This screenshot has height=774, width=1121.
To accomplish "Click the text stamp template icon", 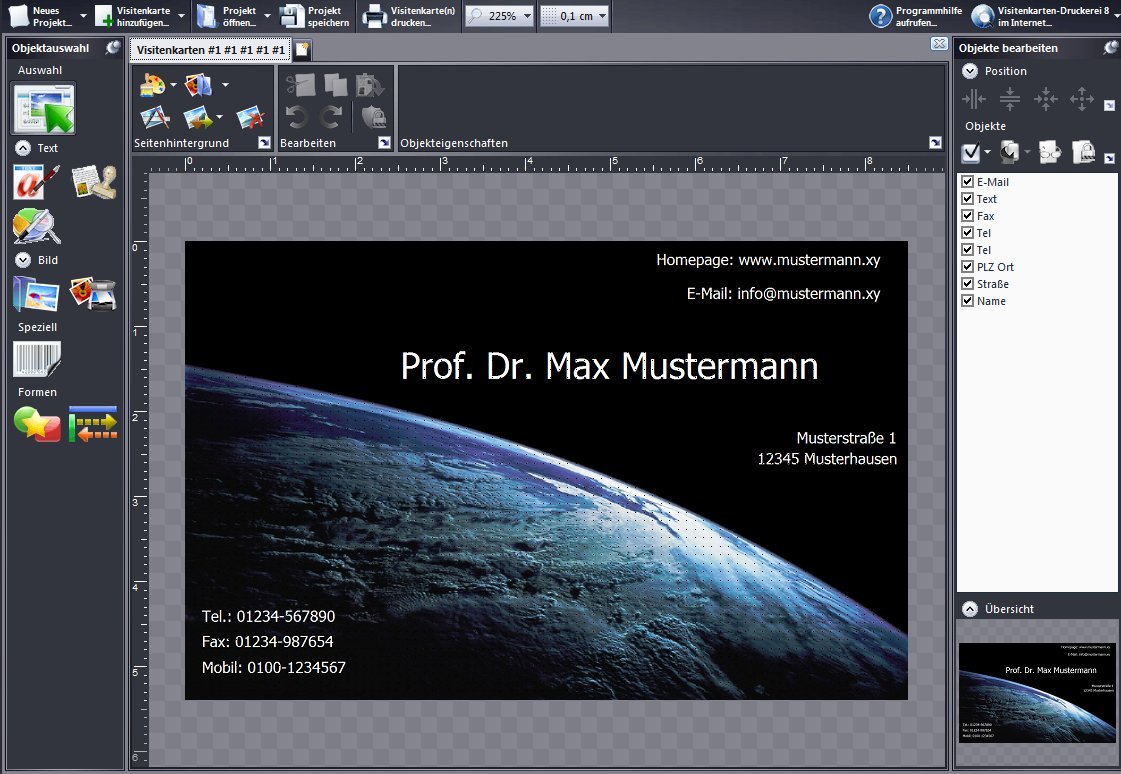I will click(x=94, y=182).
